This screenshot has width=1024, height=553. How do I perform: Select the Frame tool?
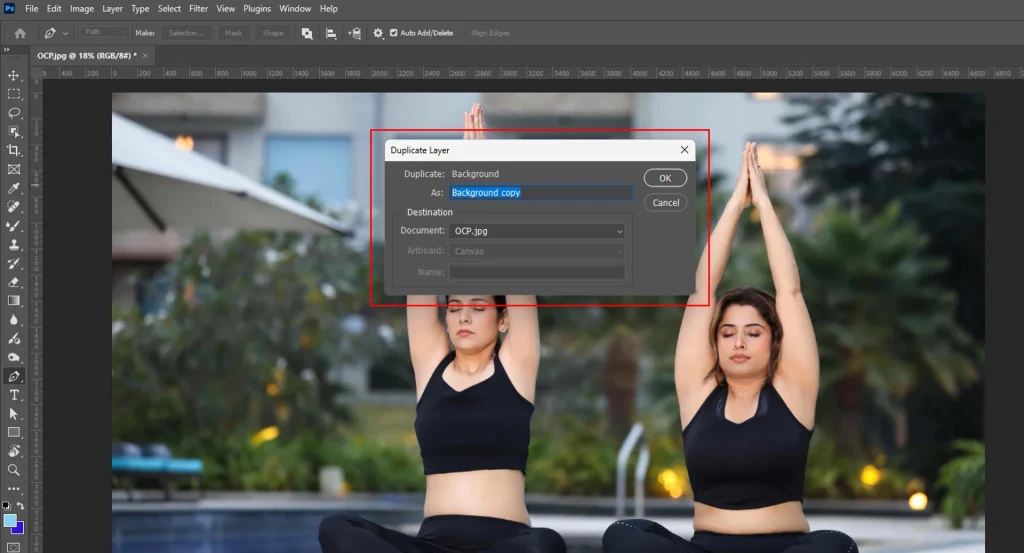click(14, 169)
